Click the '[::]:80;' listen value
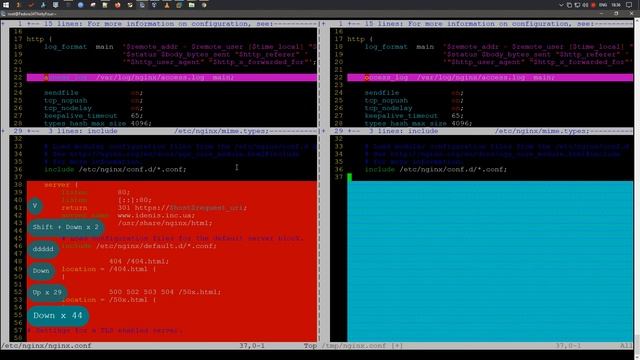Viewport: 640px width, 360px height. (135, 200)
